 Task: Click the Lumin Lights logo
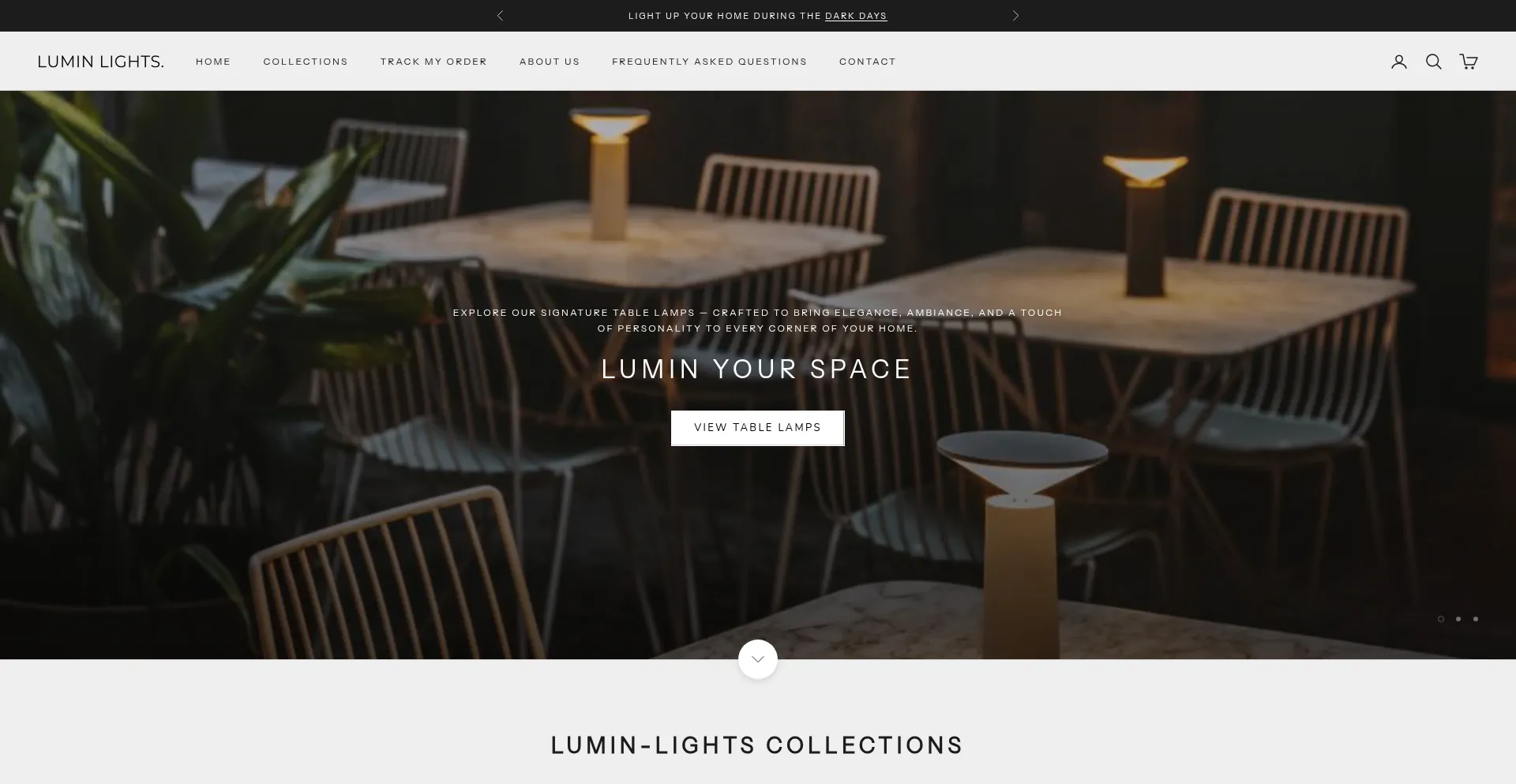(x=101, y=62)
